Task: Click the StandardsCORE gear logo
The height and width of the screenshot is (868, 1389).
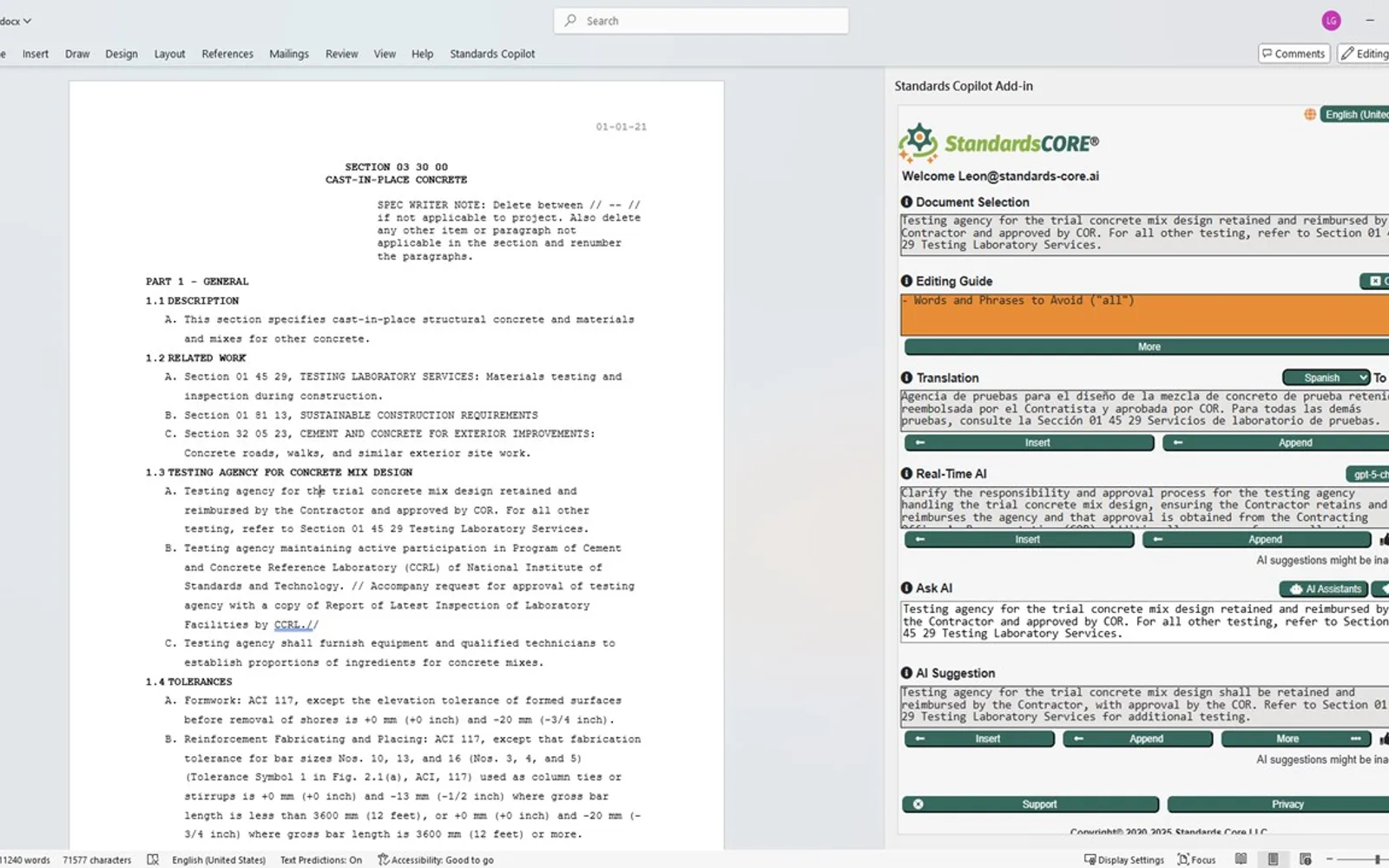Action: 918,143
